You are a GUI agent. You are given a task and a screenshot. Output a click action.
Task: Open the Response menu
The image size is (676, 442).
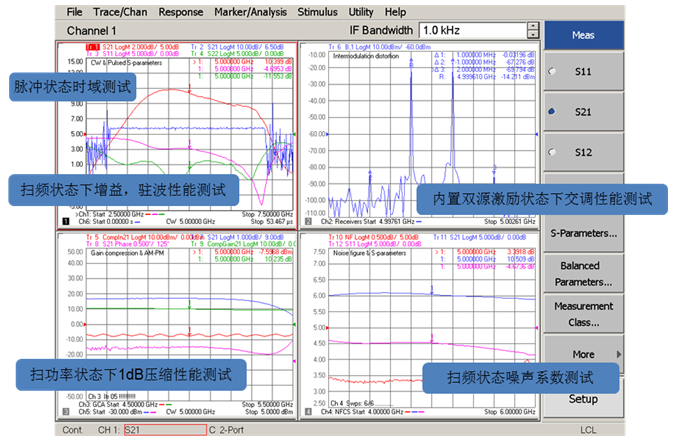[181, 12]
